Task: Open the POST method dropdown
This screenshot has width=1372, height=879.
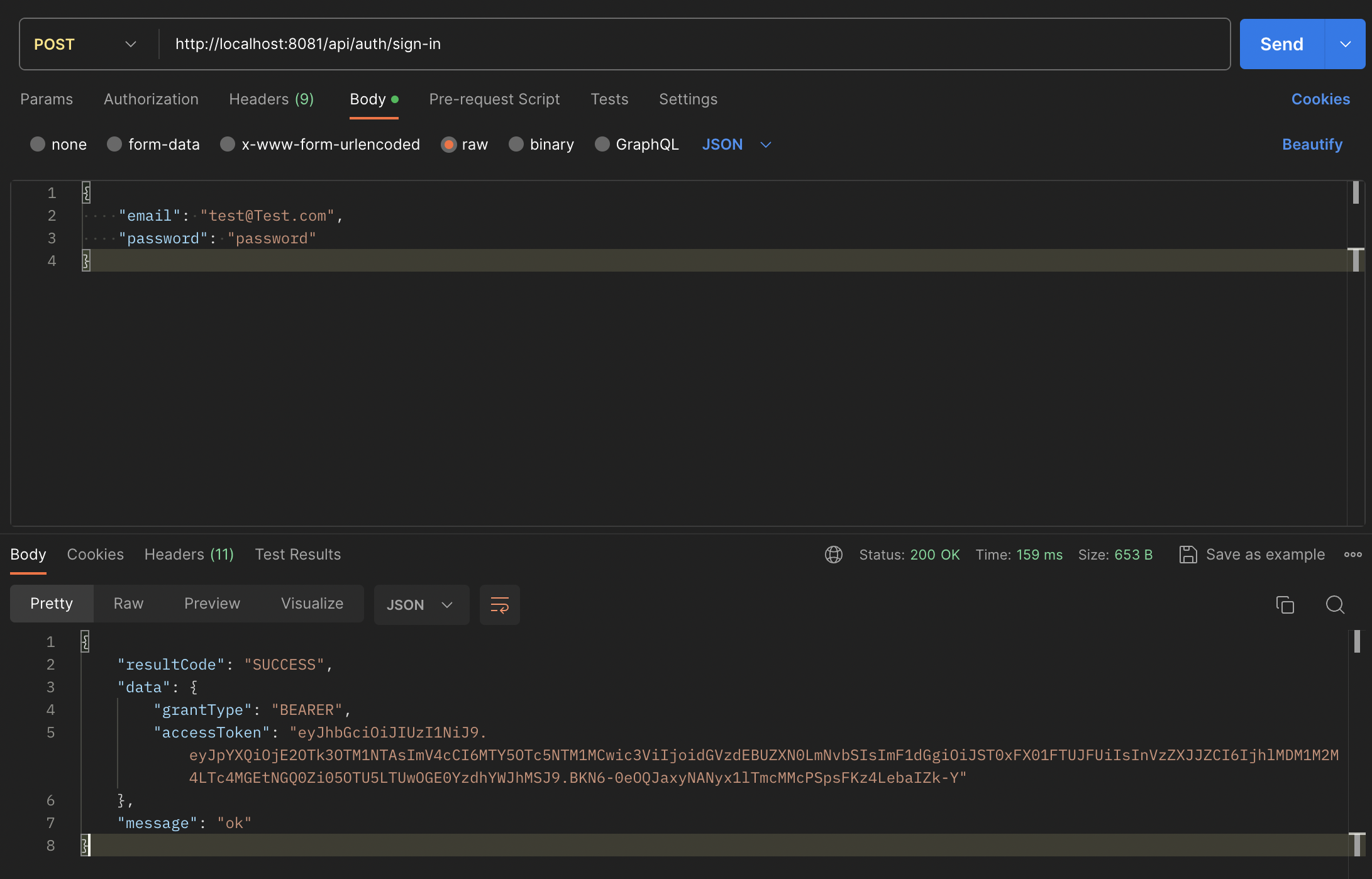Action: (x=85, y=44)
